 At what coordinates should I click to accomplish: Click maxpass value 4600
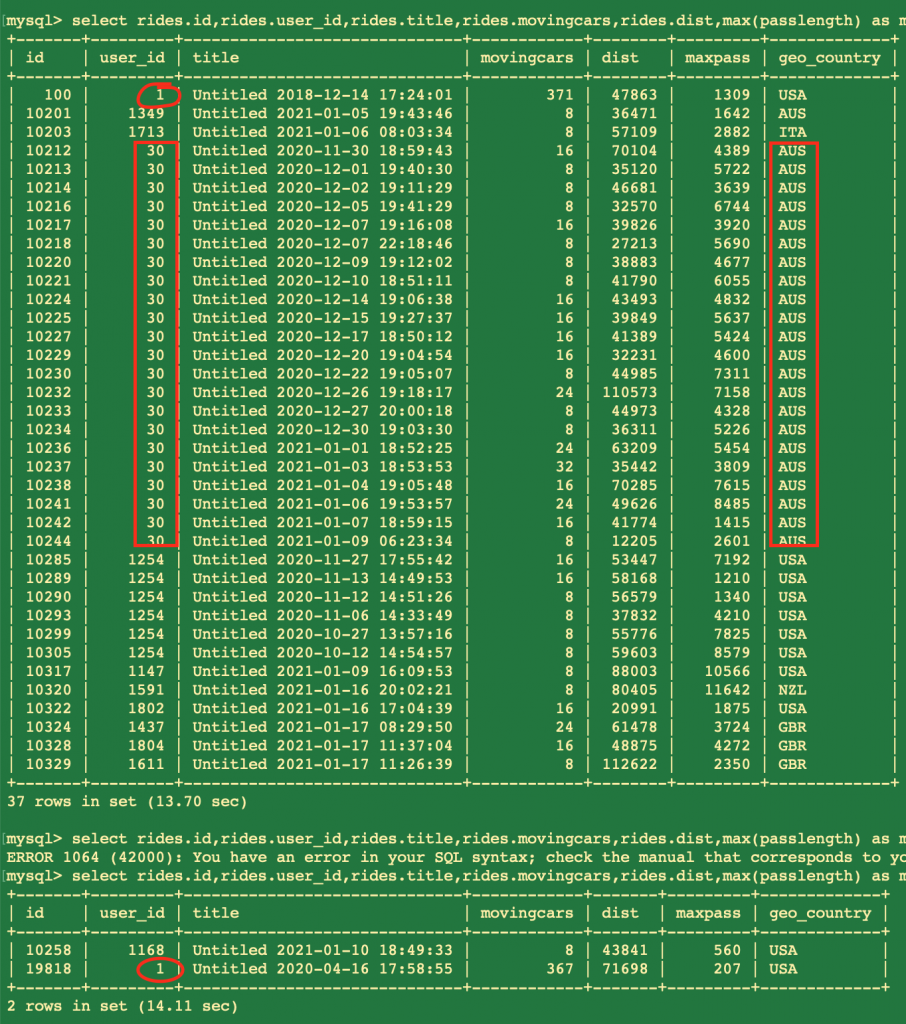[732, 355]
